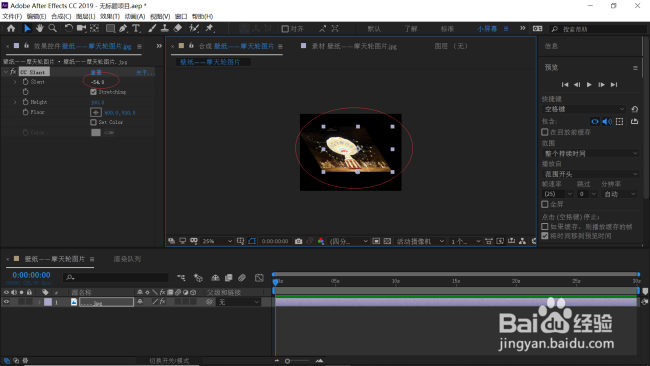
Task: Open the graph editor icon
Action: click(260, 278)
